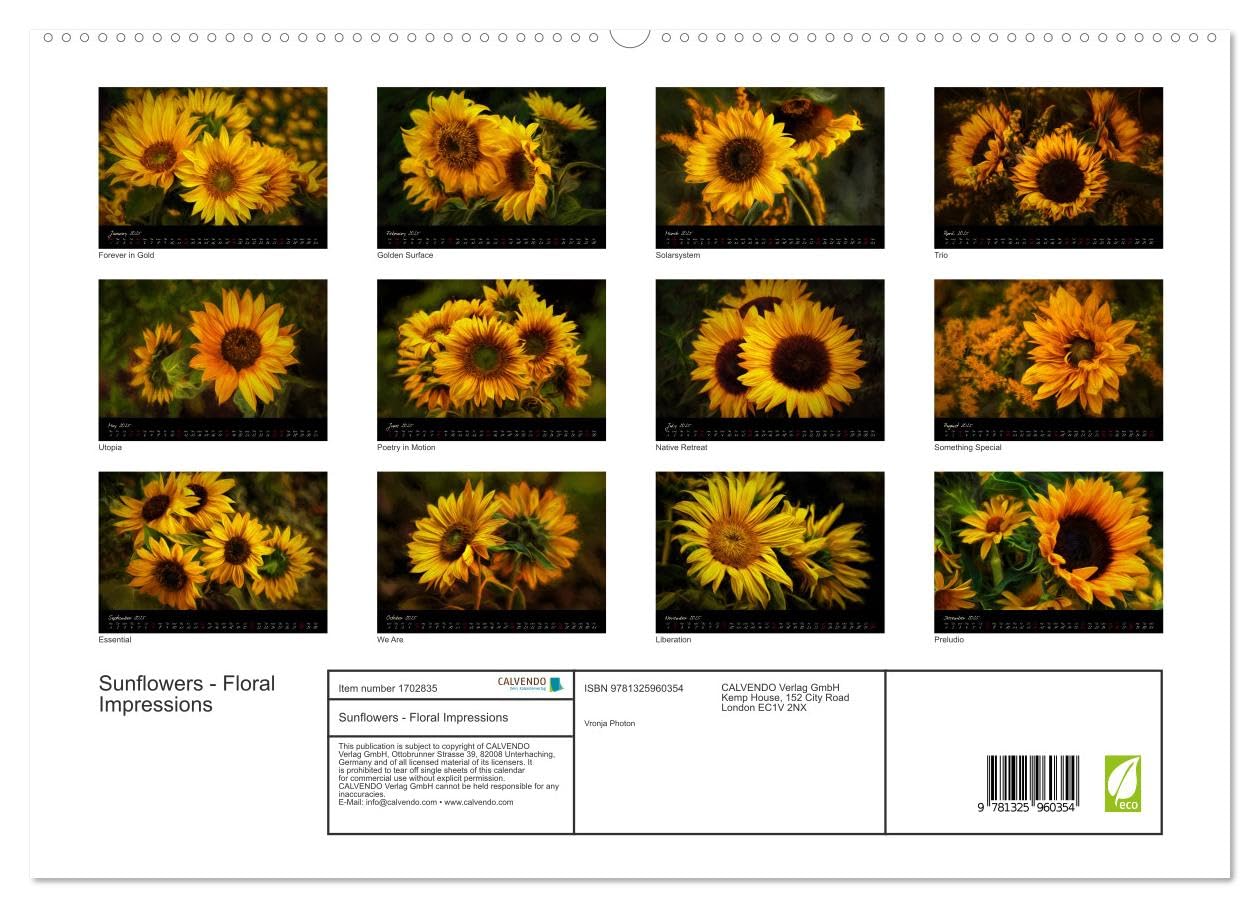This screenshot has width=1260, height=908.
Task: Click the hanging hook notch at top center
Action: 630,38
